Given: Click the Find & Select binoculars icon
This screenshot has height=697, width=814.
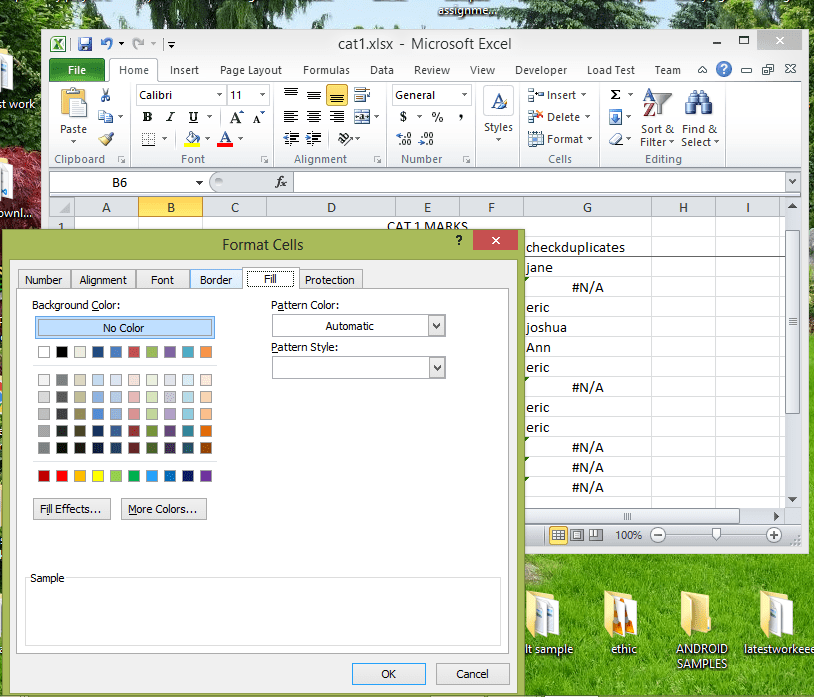Looking at the screenshot, I should pyautogui.click(x=699, y=105).
